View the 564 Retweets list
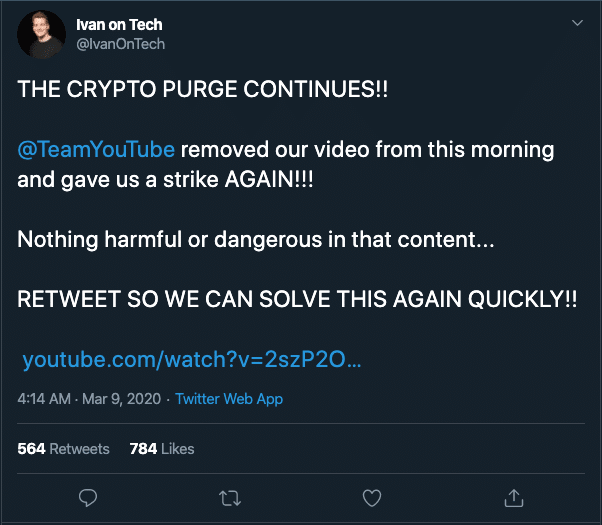The image size is (602, 525). tap(64, 449)
